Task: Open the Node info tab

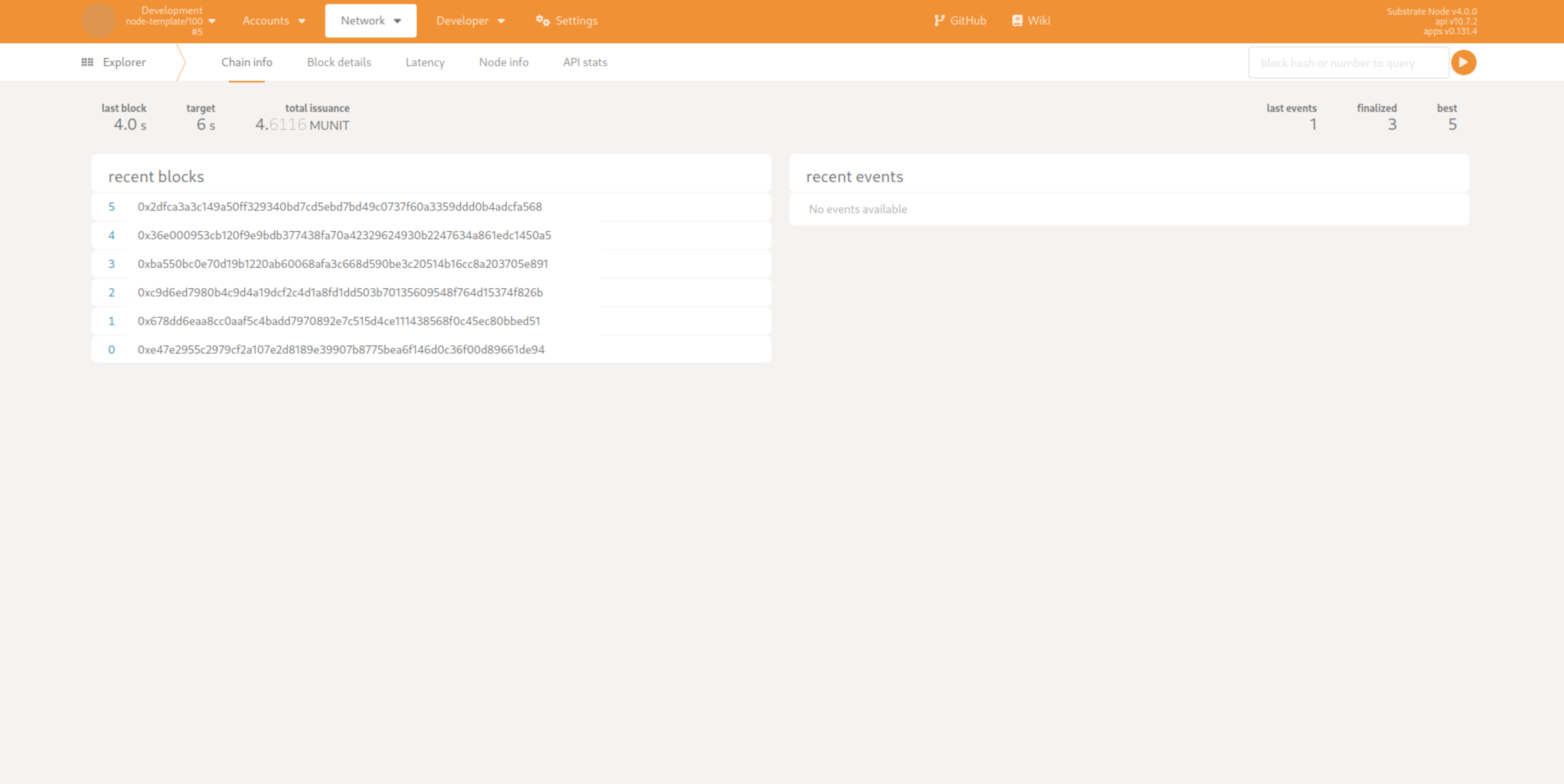Action: coord(503,62)
